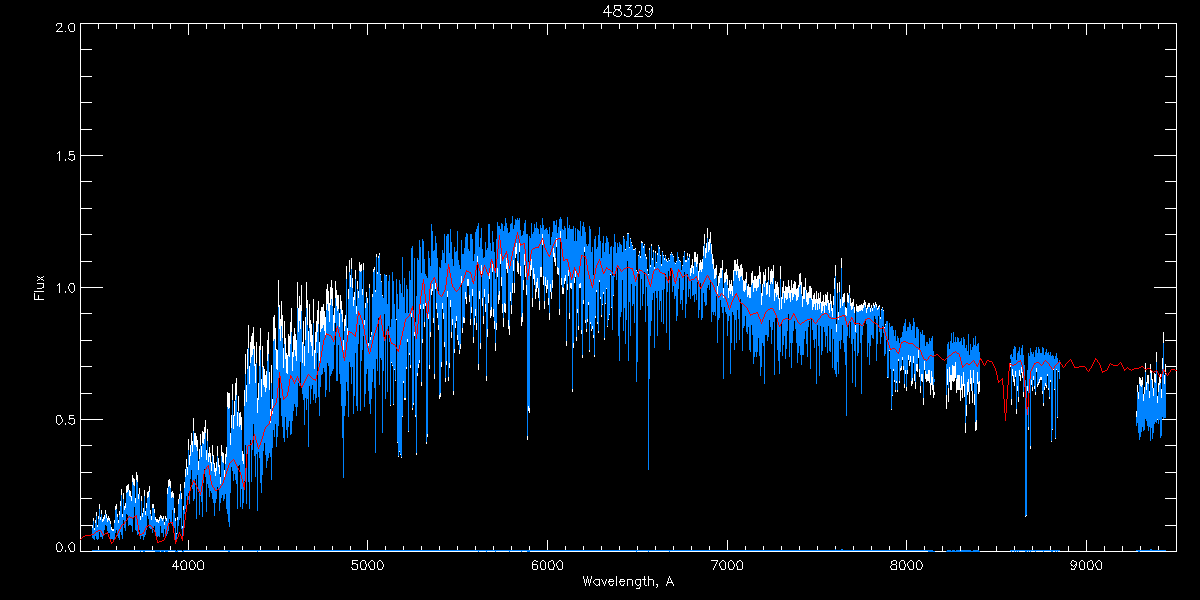Click the red model curve between 8900 and 9300 Å
Screen dimensions: 1200x600
[x=1100, y=367]
